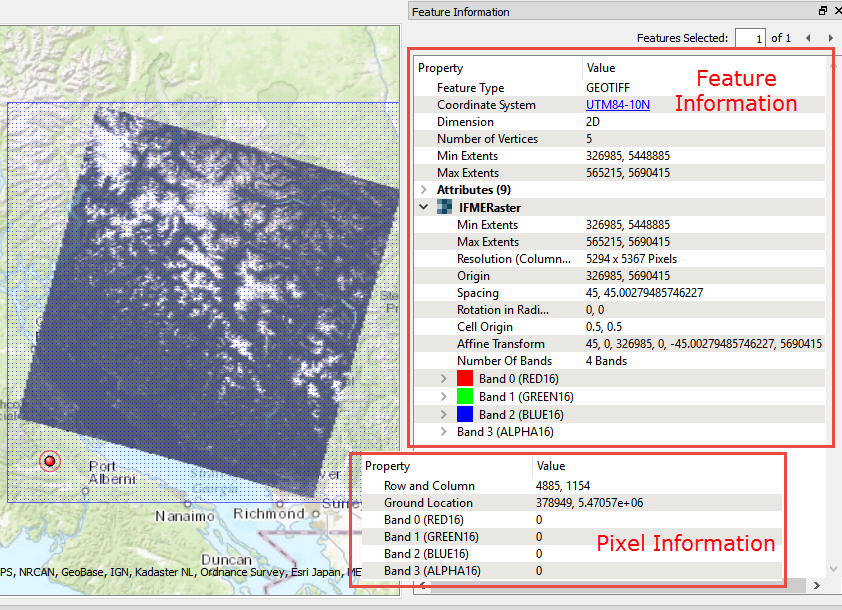Click the Features Selected number field
The image size is (842, 610).
point(750,38)
